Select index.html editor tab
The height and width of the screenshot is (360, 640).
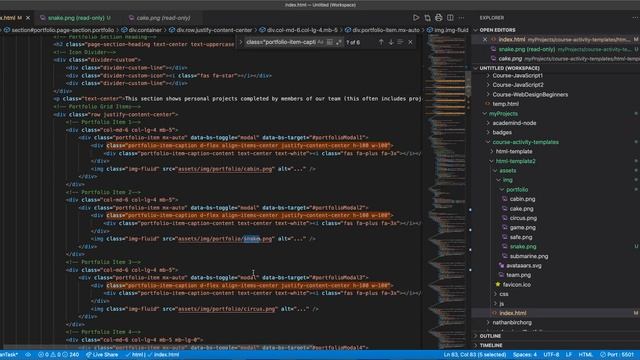pos(8,18)
